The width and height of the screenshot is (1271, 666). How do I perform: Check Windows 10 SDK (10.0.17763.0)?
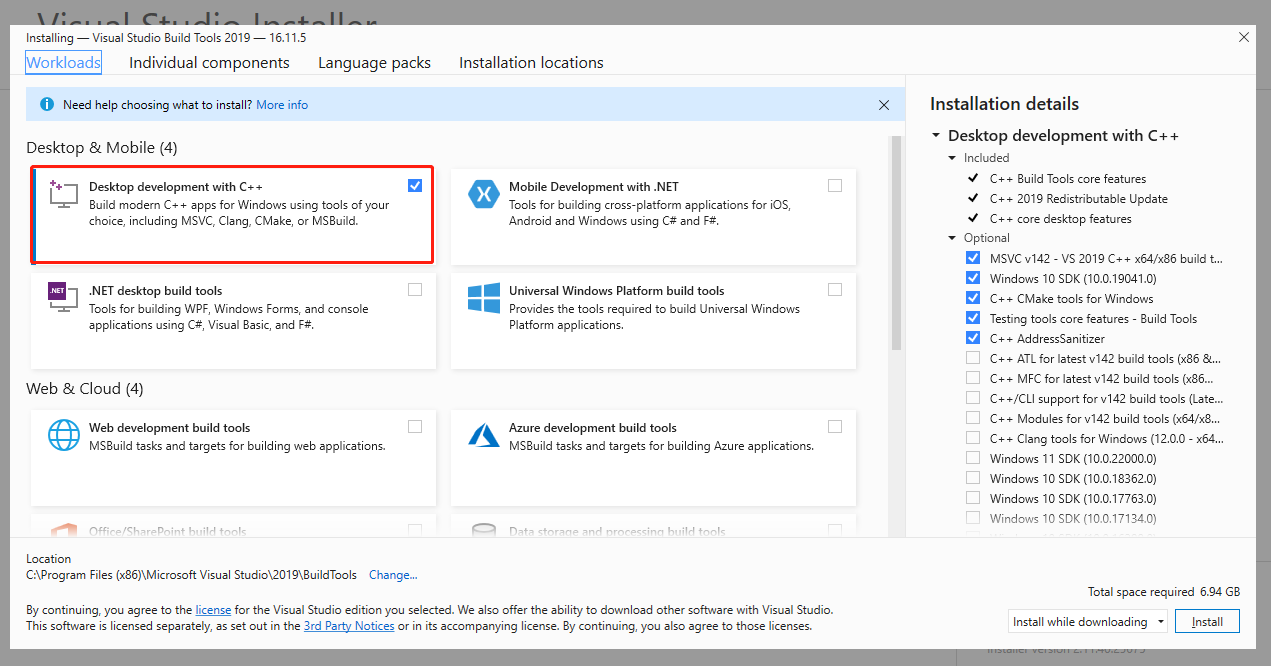tap(973, 498)
